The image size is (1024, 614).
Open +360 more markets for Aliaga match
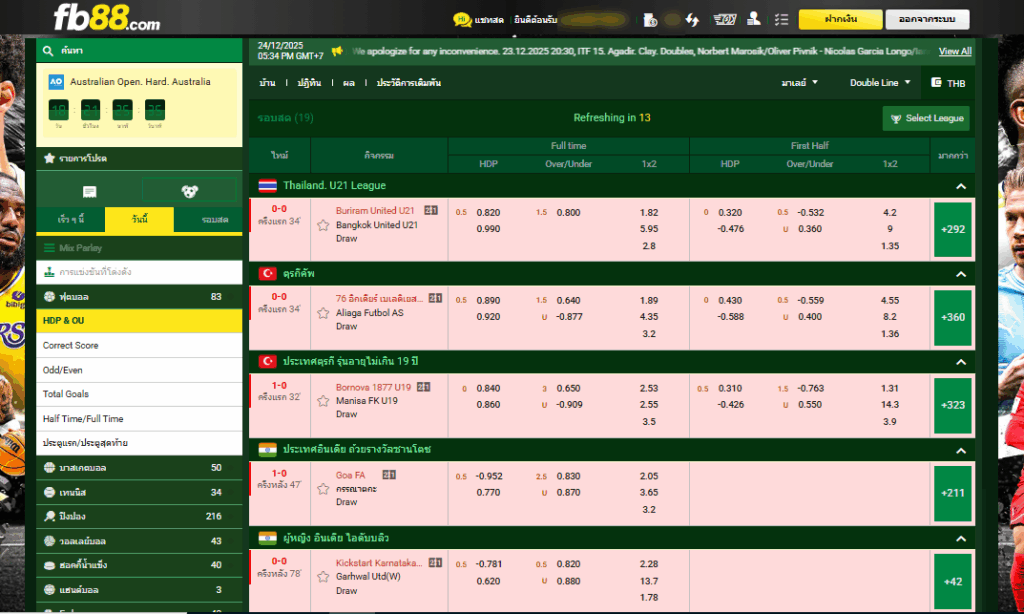[x=953, y=317]
